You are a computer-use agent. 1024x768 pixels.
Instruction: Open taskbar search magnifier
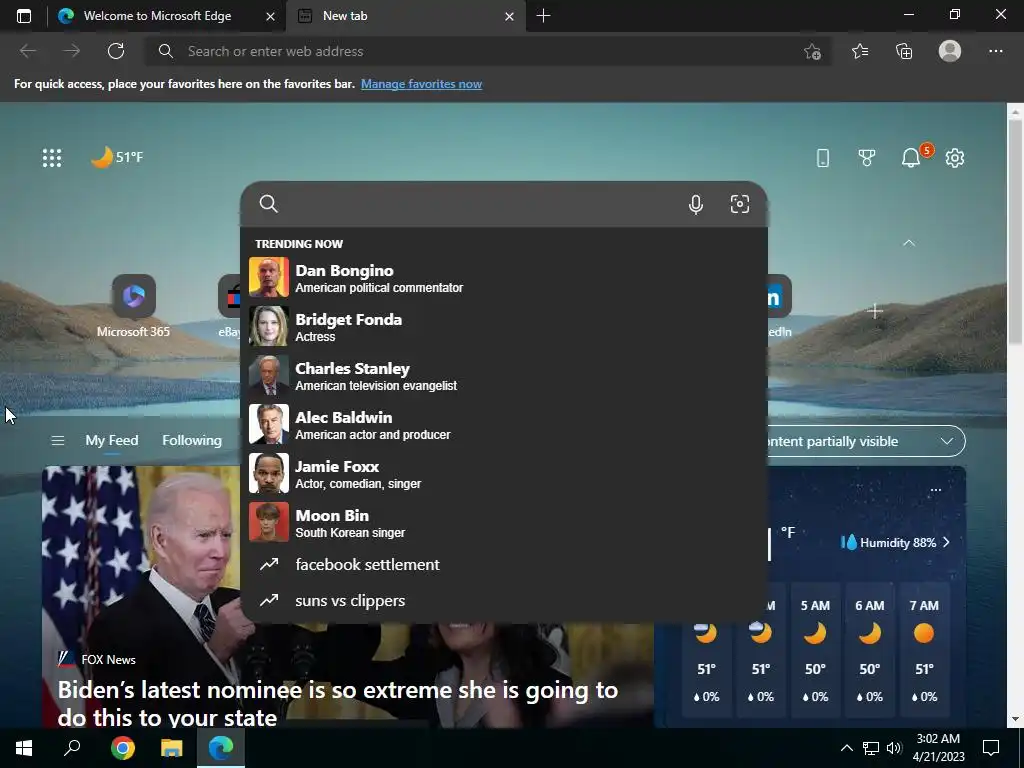pos(72,748)
